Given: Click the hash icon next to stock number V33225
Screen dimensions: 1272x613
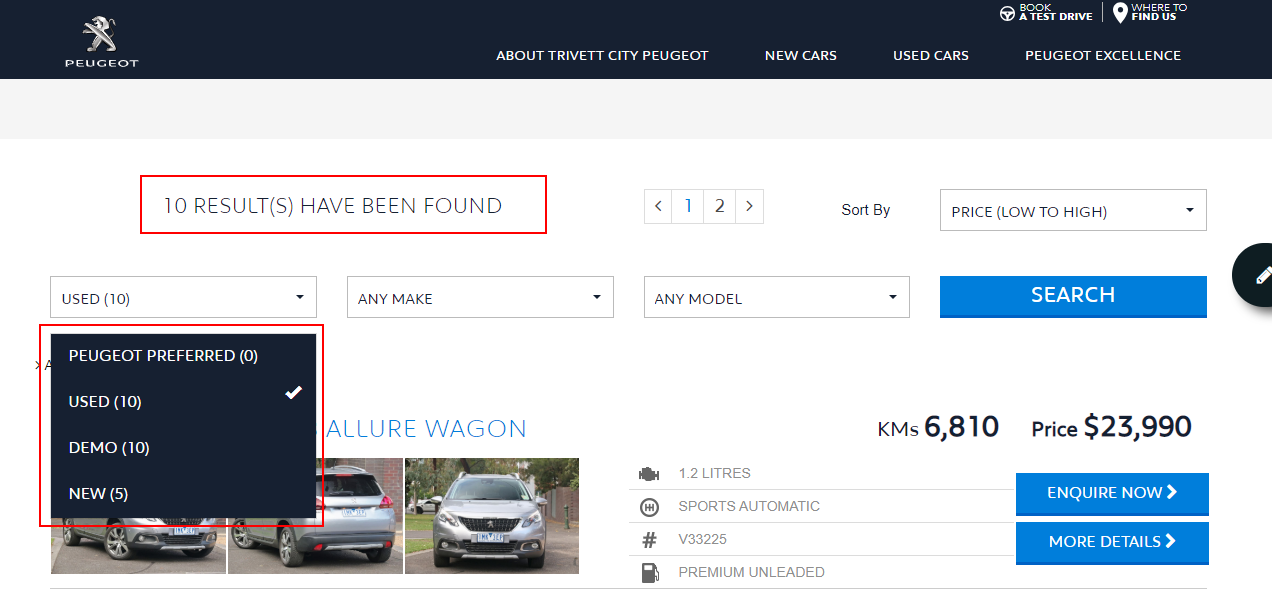Looking at the screenshot, I should [649, 539].
